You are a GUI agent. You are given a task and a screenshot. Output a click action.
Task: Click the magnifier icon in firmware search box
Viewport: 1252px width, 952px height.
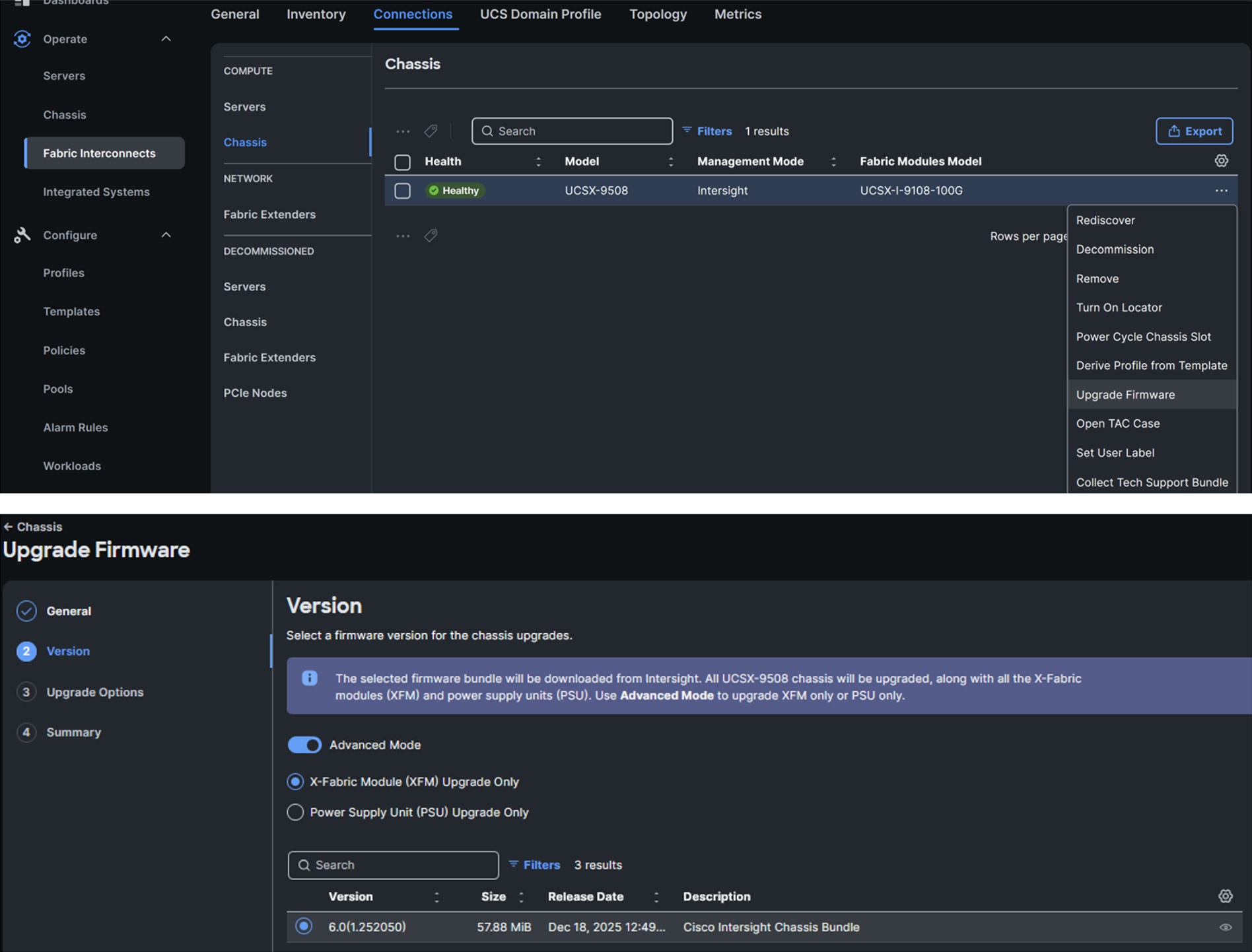(x=304, y=865)
